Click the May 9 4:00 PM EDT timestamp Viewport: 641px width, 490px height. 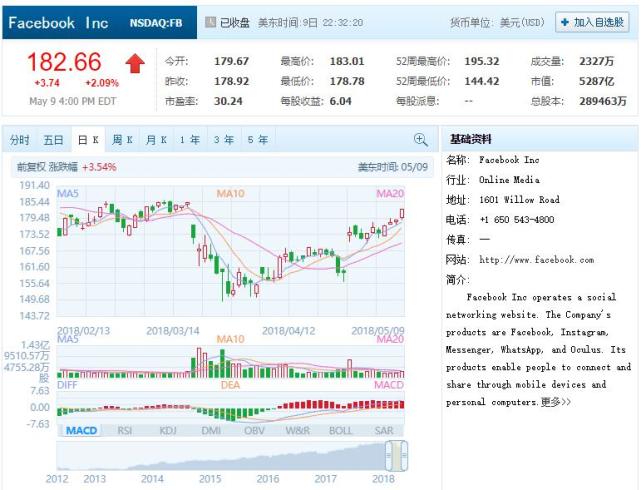pyautogui.click(x=73, y=101)
